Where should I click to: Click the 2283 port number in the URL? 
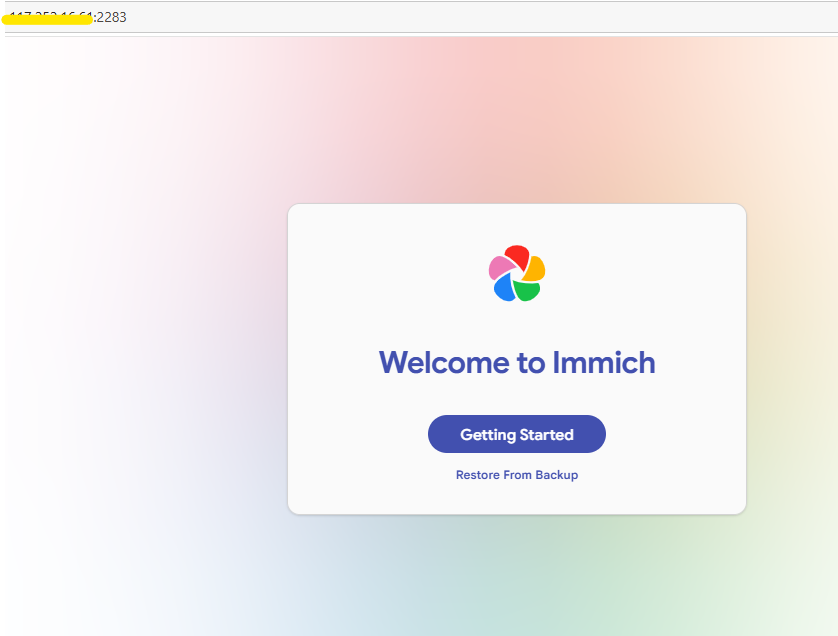point(112,18)
